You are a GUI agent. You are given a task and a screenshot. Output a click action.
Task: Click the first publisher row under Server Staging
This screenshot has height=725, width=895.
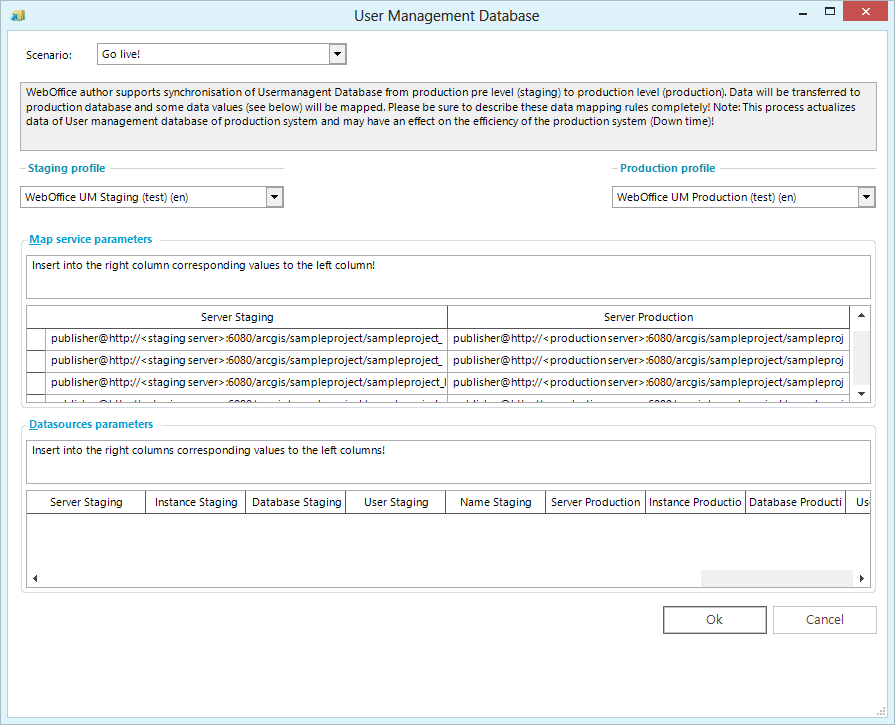tap(237, 338)
